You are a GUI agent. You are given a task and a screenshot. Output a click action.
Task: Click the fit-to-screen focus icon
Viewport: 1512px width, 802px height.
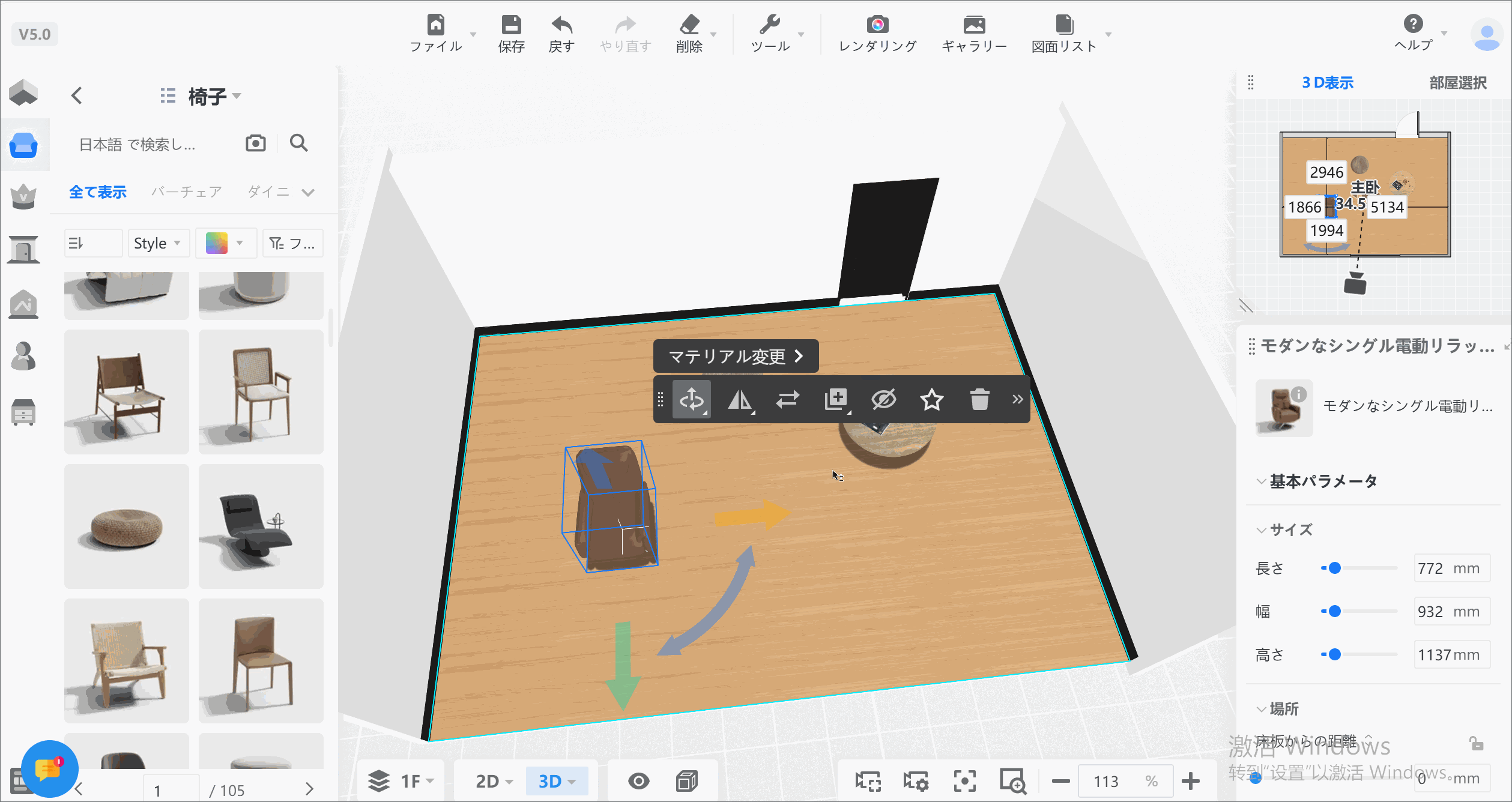[964, 782]
